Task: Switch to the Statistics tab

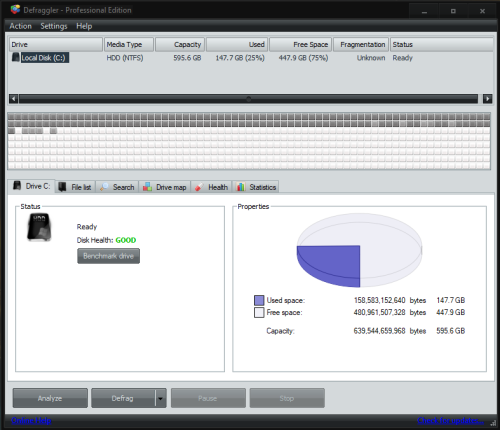Action: pyautogui.click(x=256, y=187)
